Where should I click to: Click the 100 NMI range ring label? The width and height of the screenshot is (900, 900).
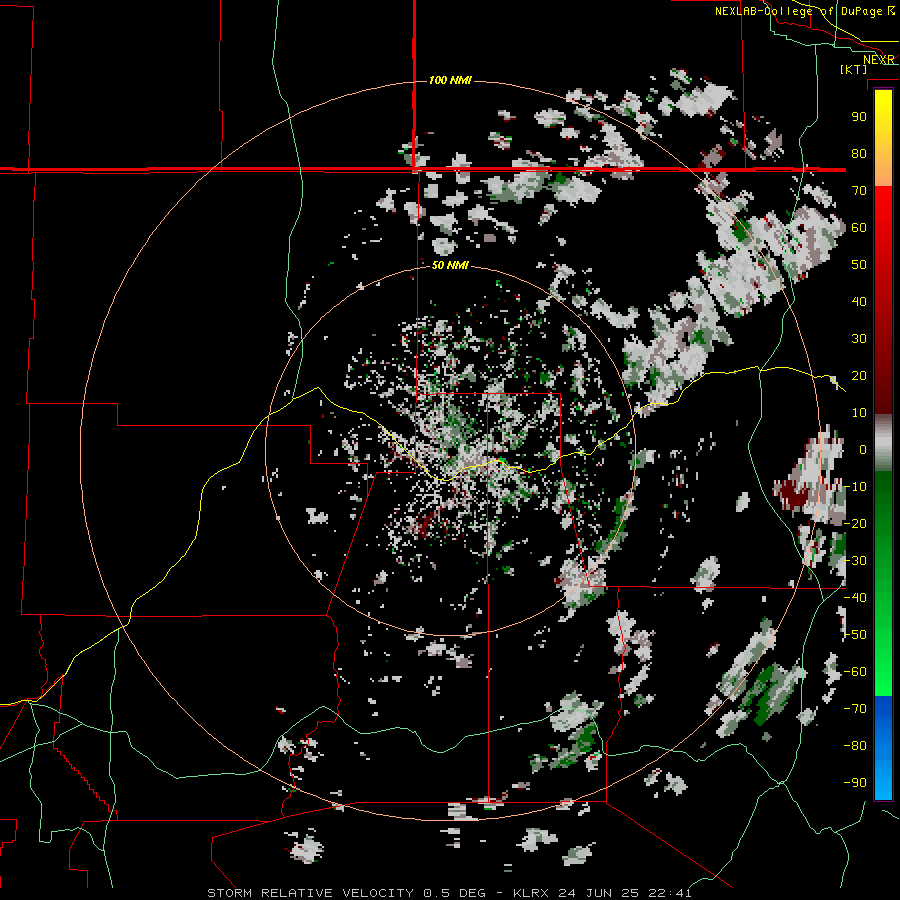(x=450, y=80)
